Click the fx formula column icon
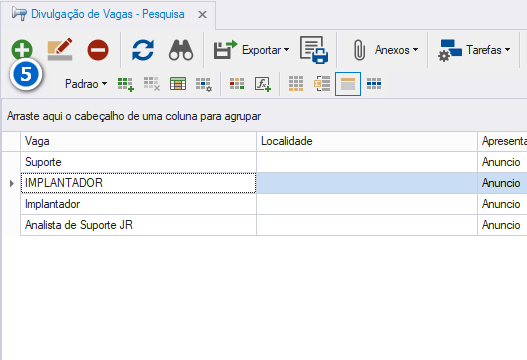 [x=262, y=84]
